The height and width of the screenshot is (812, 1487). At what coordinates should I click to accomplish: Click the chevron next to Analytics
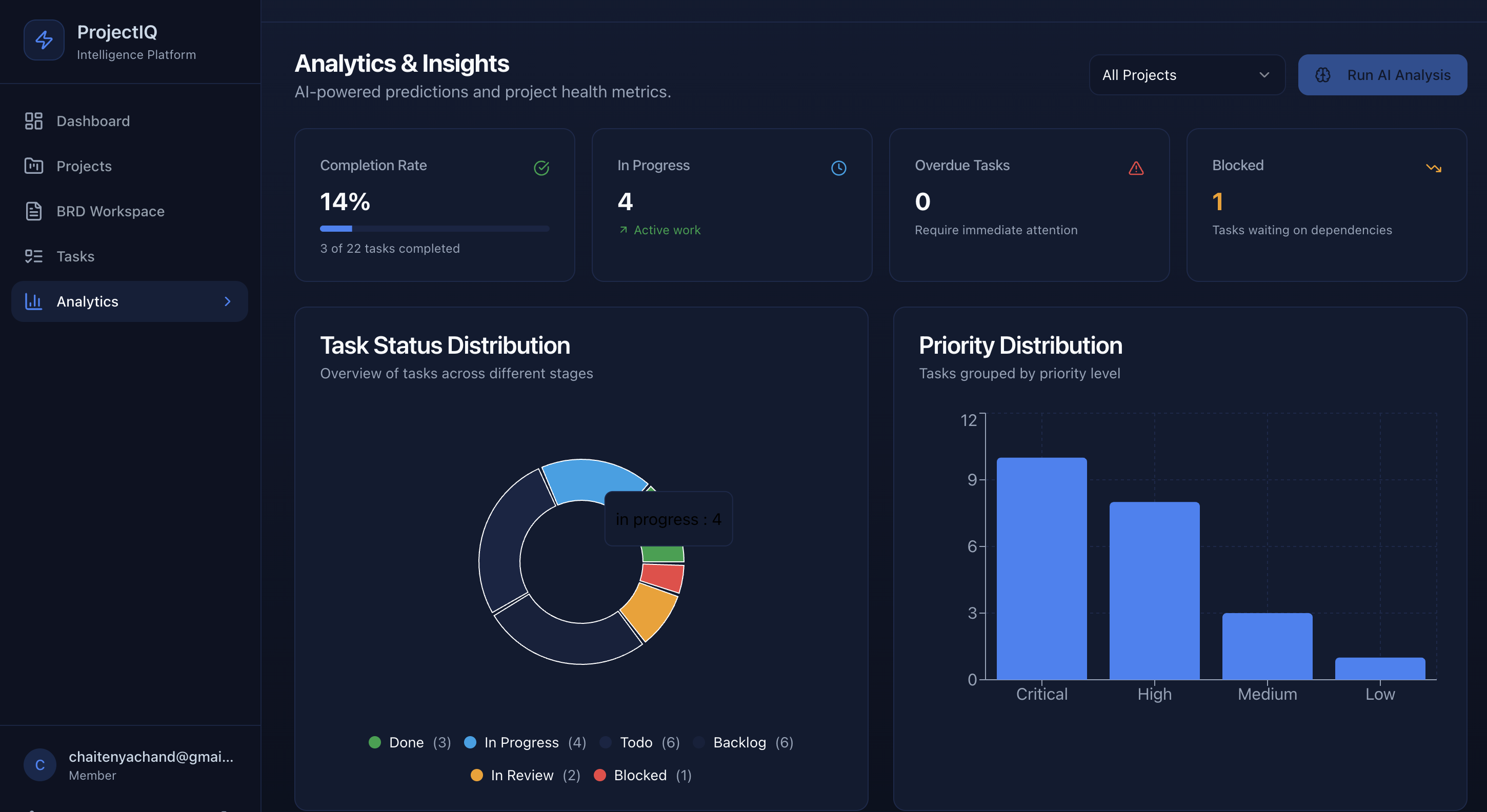228,301
